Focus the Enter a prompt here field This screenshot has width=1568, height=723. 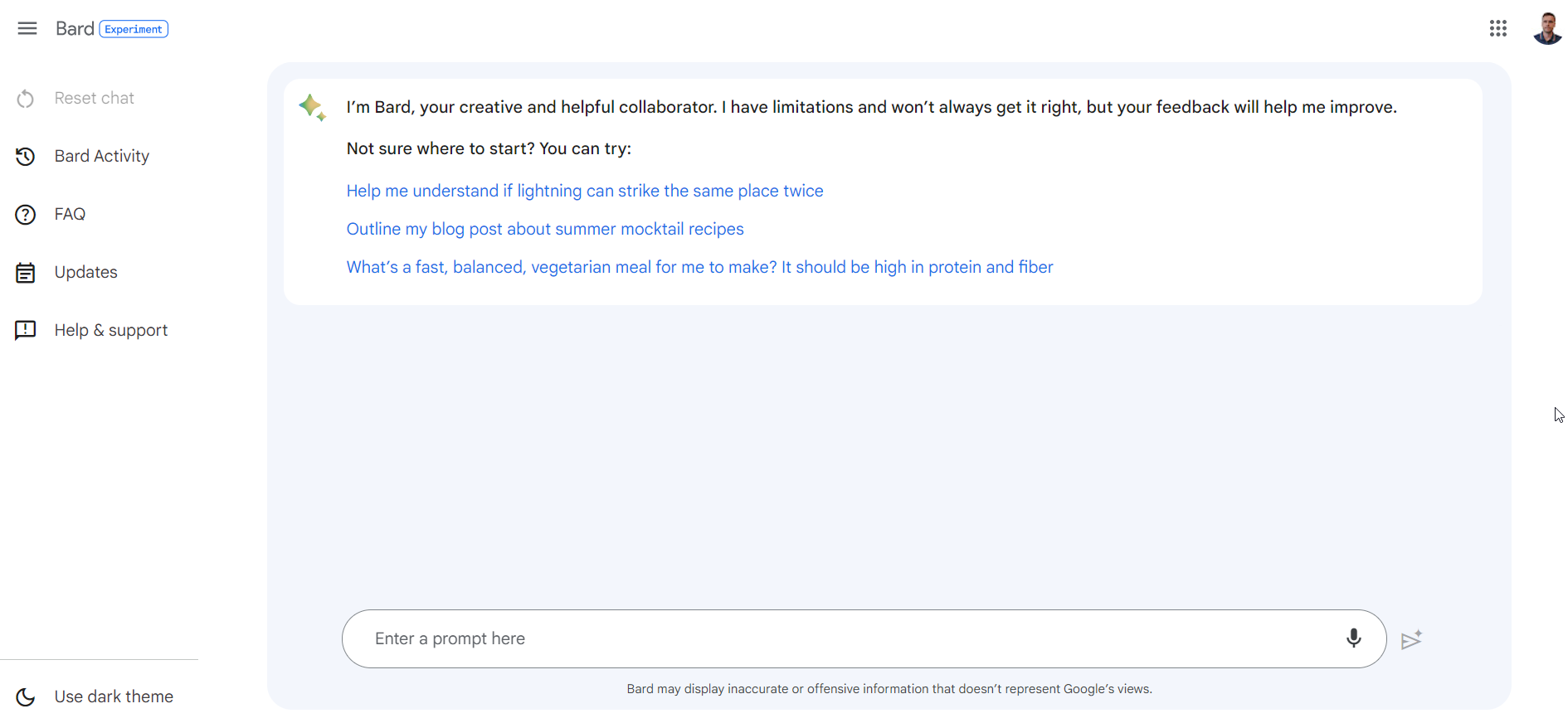[x=864, y=639]
